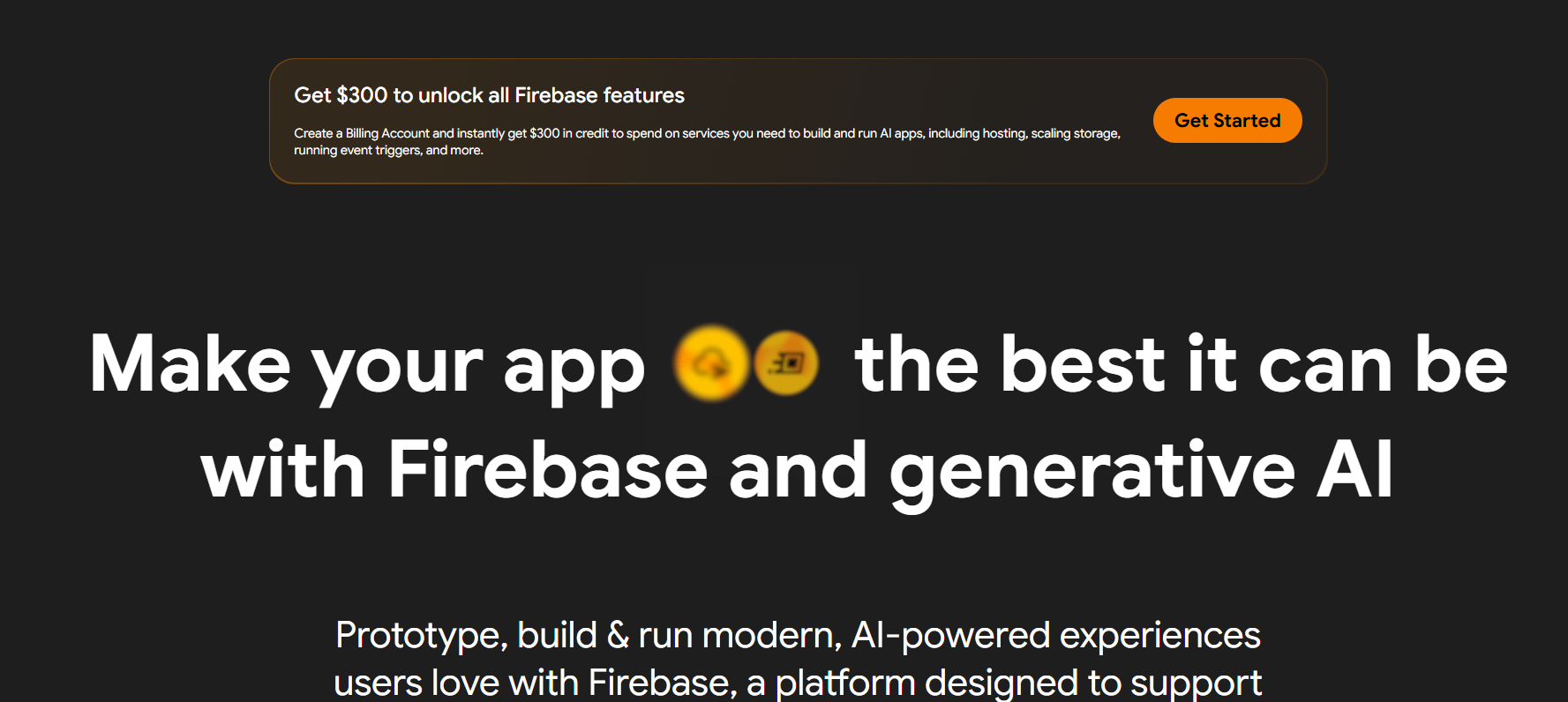Click the yellow storage icon beside cloud

pyautogui.click(x=786, y=362)
